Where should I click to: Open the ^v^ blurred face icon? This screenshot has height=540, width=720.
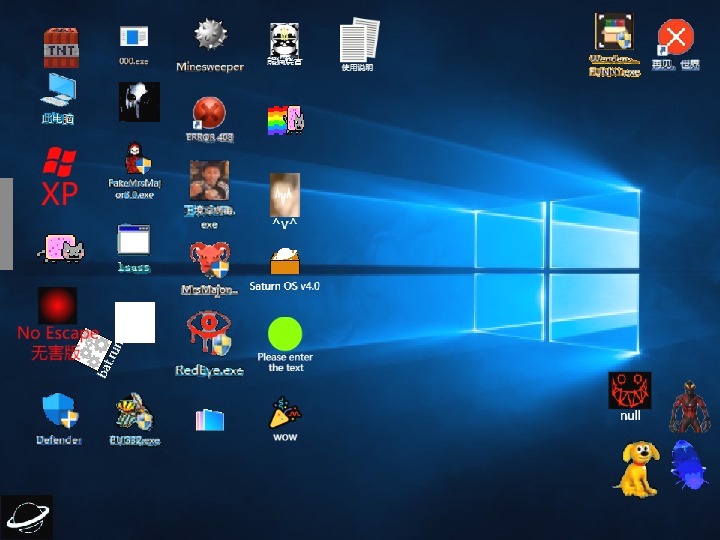coord(285,195)
